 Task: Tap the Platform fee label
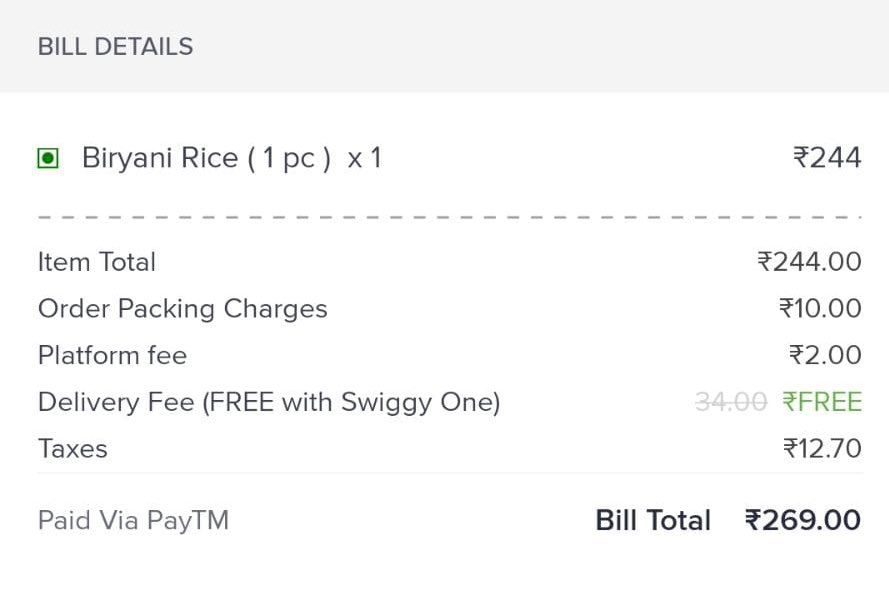click(x=112, y=355)
